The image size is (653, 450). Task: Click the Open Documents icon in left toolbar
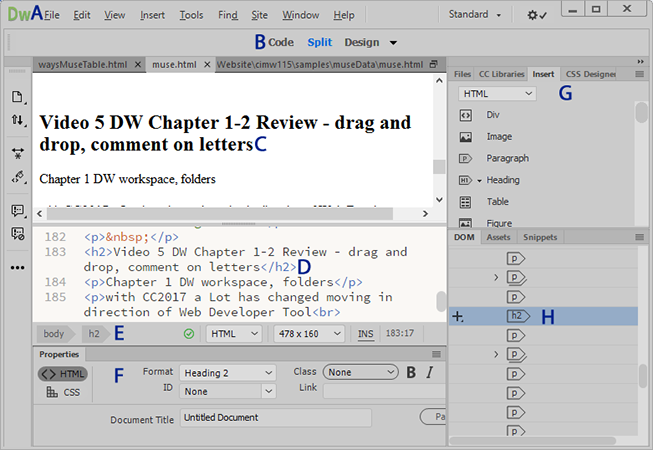[17, 97]
